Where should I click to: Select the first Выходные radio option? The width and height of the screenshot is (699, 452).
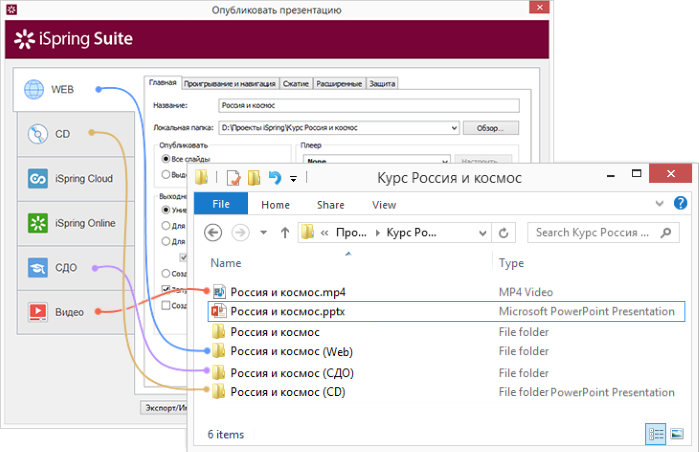point(165,210)
